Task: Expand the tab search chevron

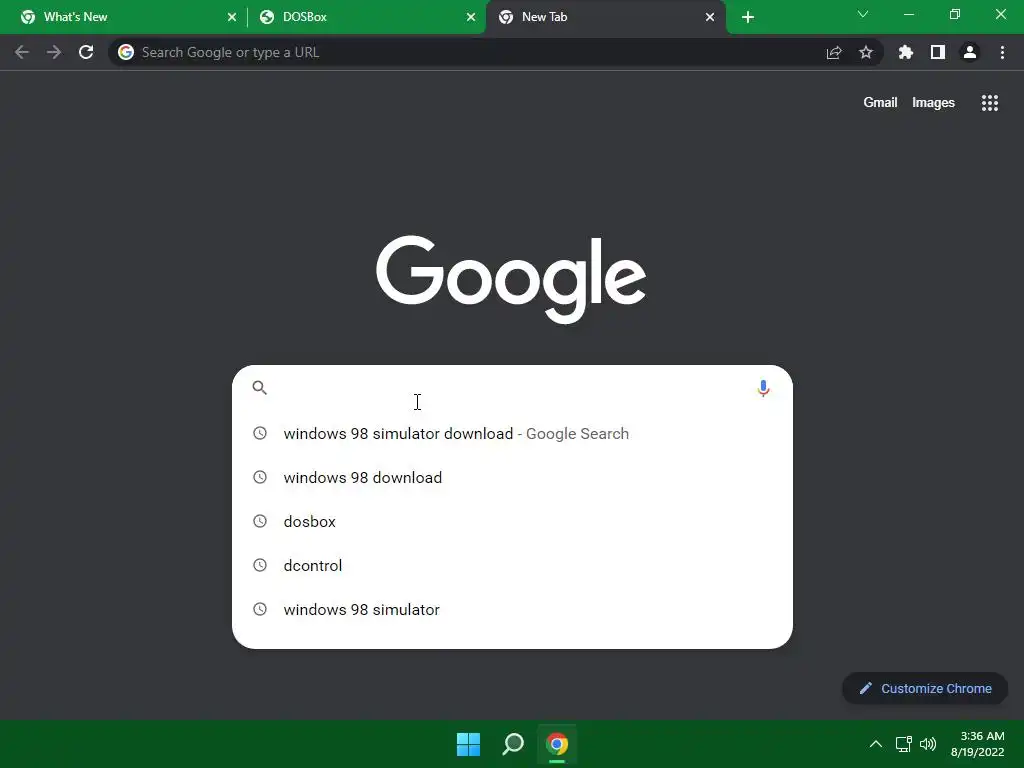Action: [863, 14]
